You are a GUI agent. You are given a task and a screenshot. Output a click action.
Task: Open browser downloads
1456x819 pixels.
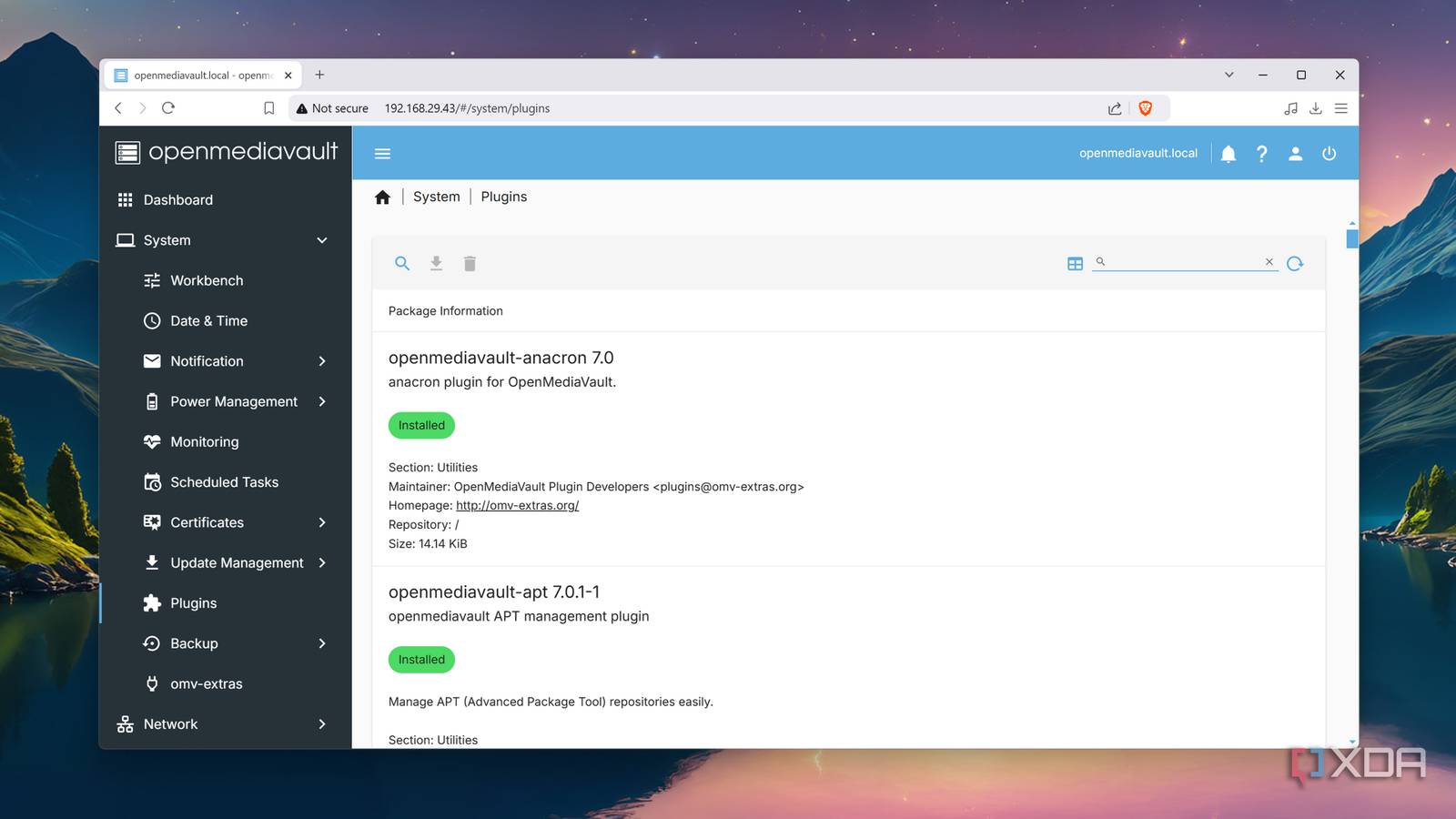click(x=1316, y=108)
